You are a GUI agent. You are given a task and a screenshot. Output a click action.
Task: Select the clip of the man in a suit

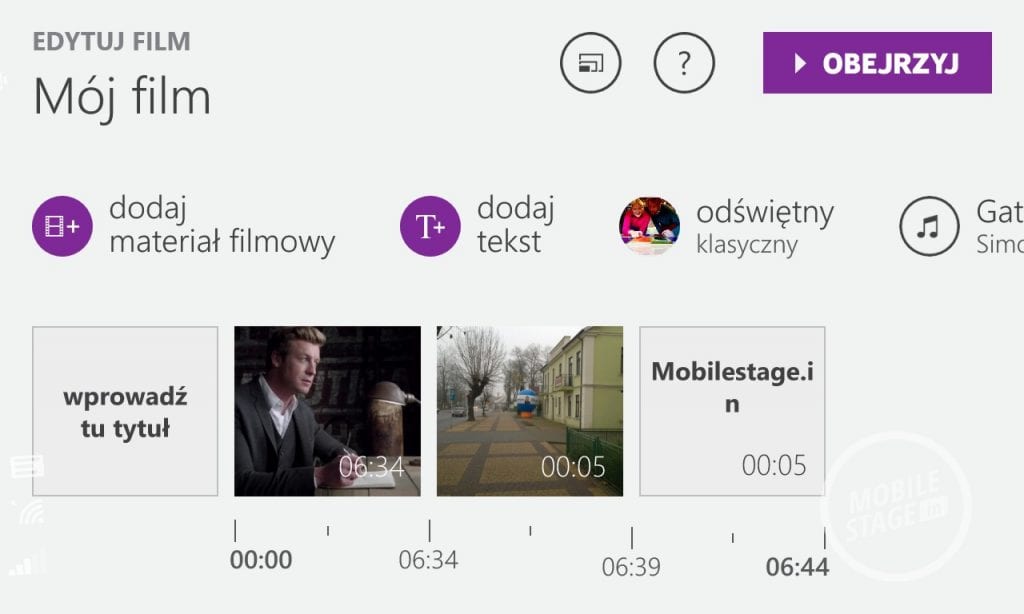327,411
